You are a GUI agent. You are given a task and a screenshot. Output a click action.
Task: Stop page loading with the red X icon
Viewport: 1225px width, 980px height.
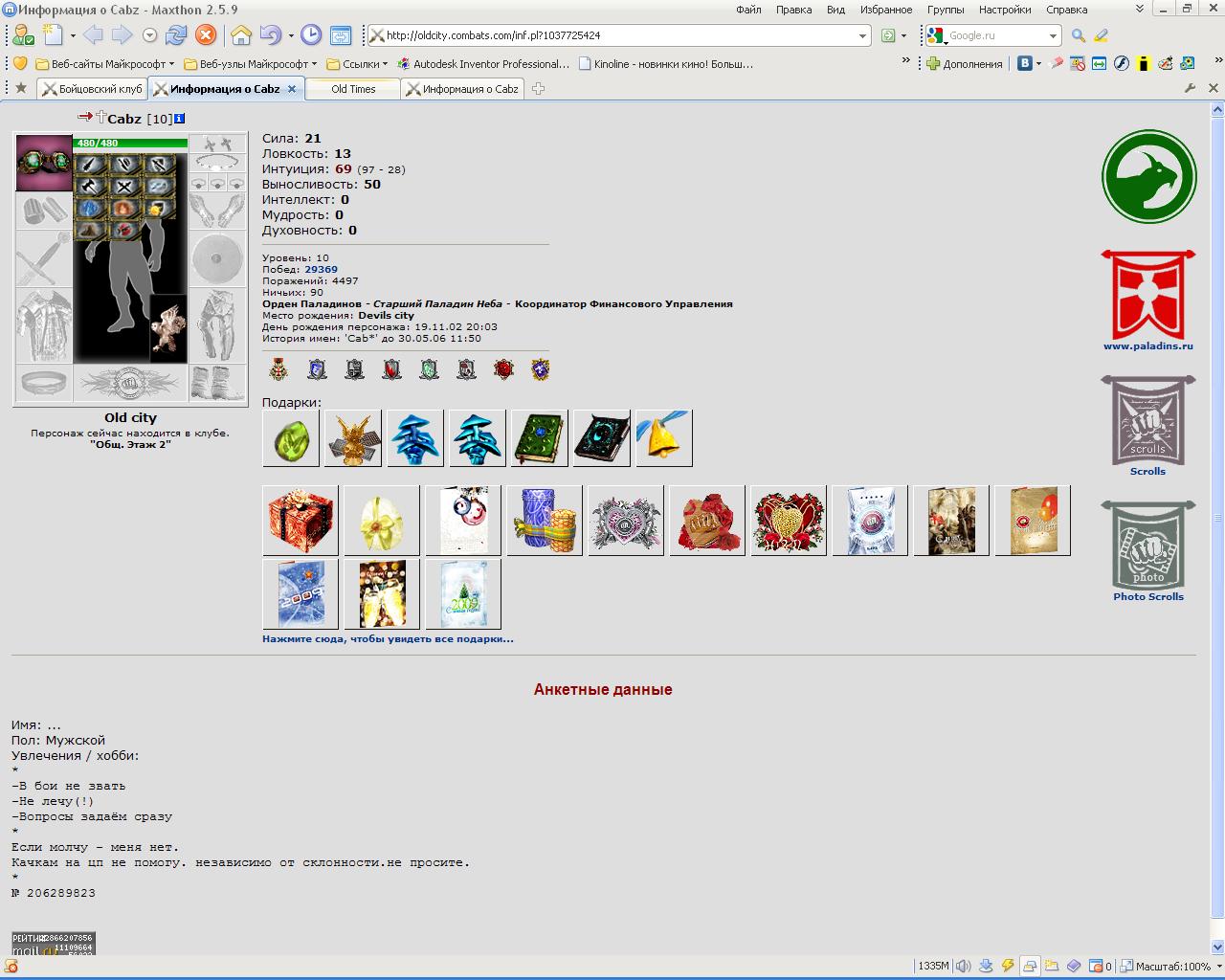click(206, 35)
